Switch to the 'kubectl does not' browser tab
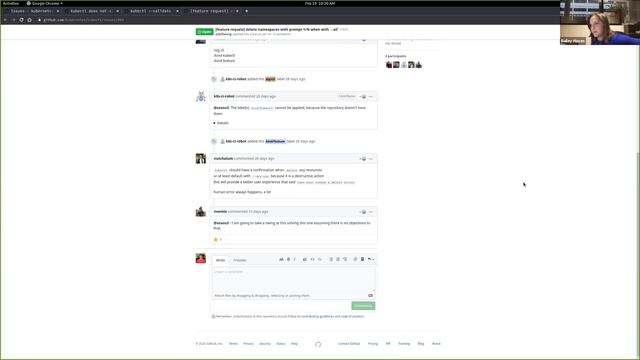 (x=93, y=11)
